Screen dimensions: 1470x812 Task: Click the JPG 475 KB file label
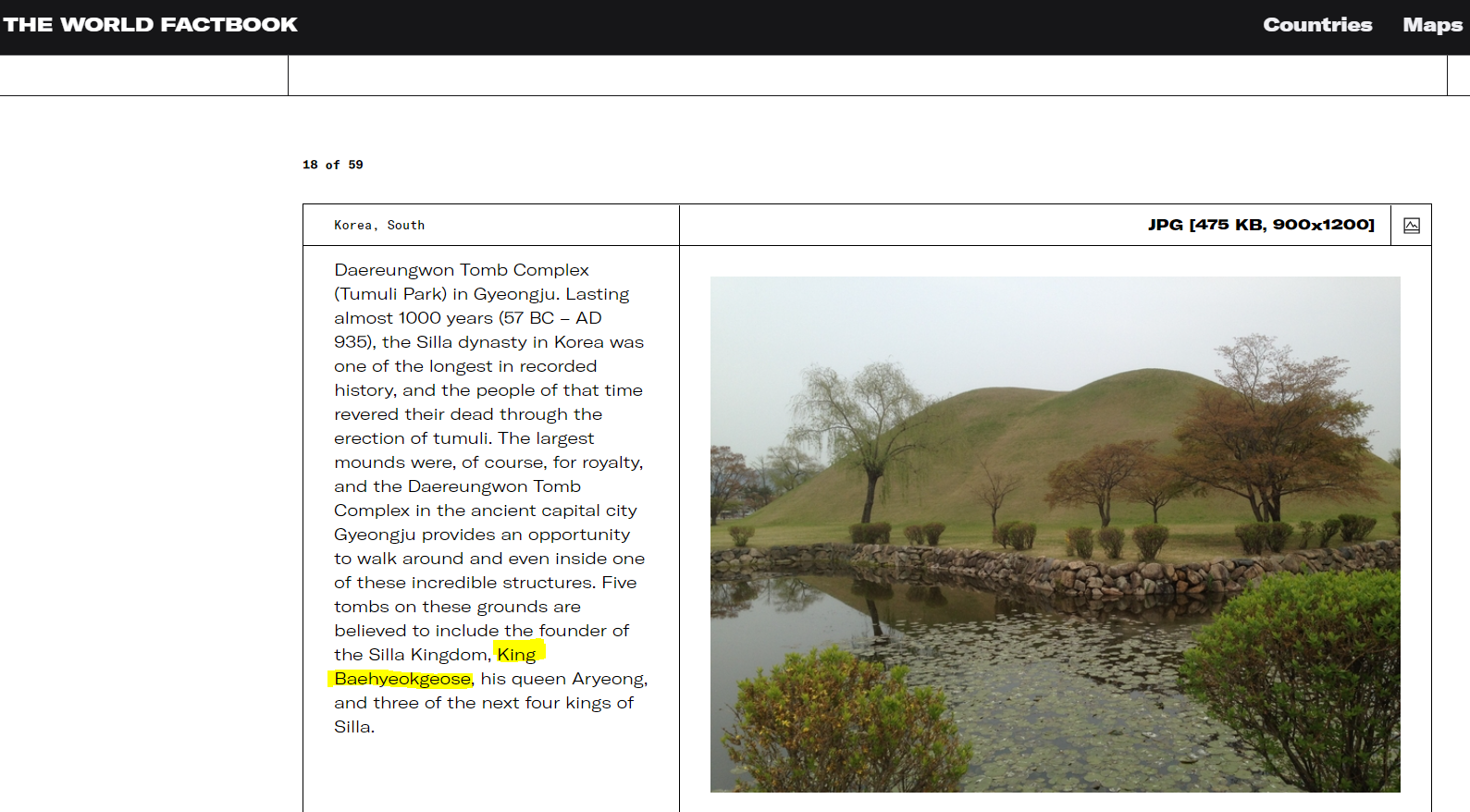1260,225
